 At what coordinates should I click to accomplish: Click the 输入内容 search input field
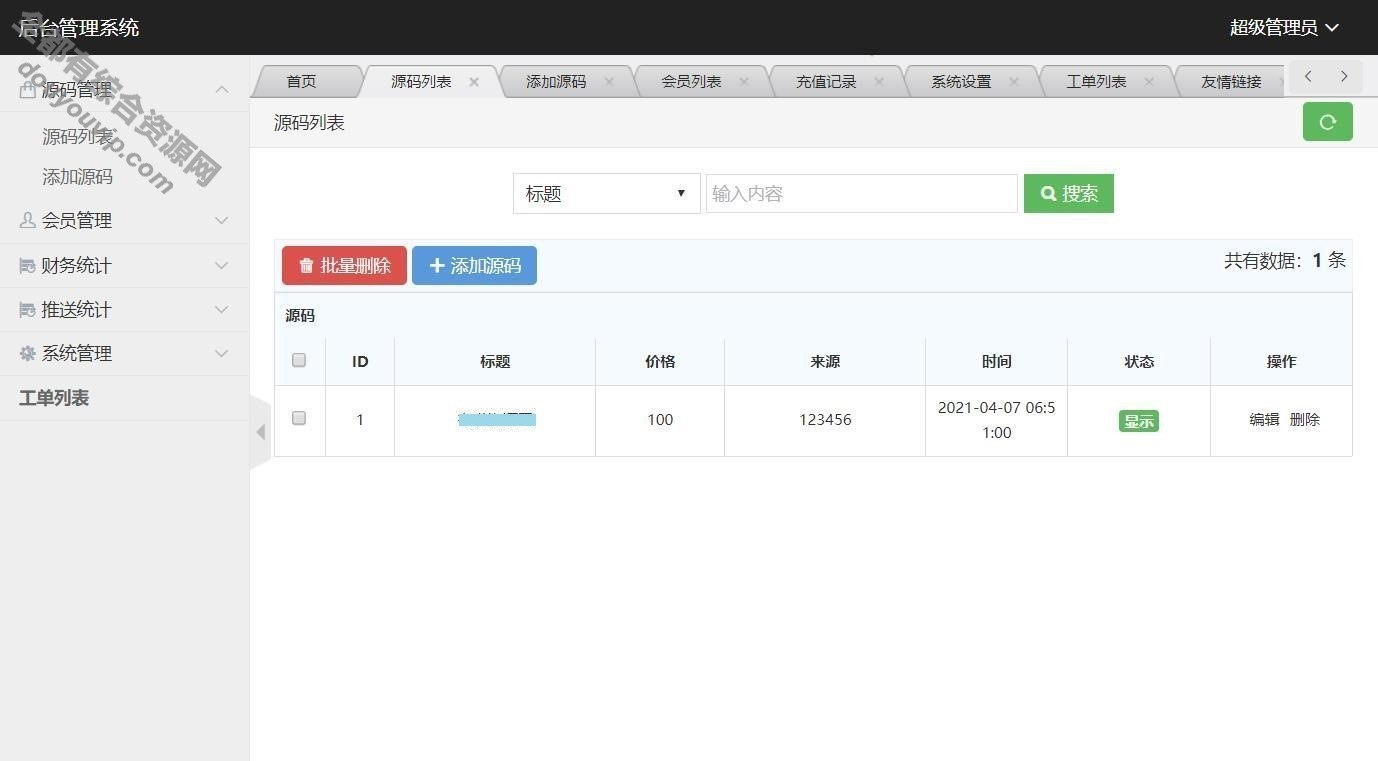tap(862, 194)
